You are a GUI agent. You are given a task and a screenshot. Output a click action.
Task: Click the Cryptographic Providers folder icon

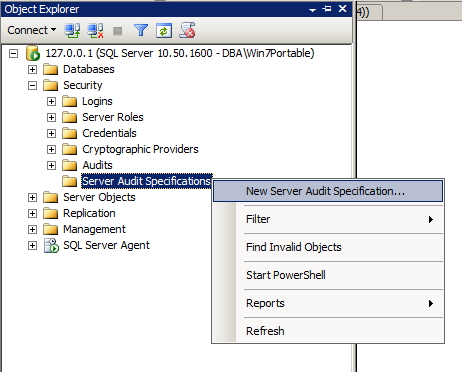point(70,149)
